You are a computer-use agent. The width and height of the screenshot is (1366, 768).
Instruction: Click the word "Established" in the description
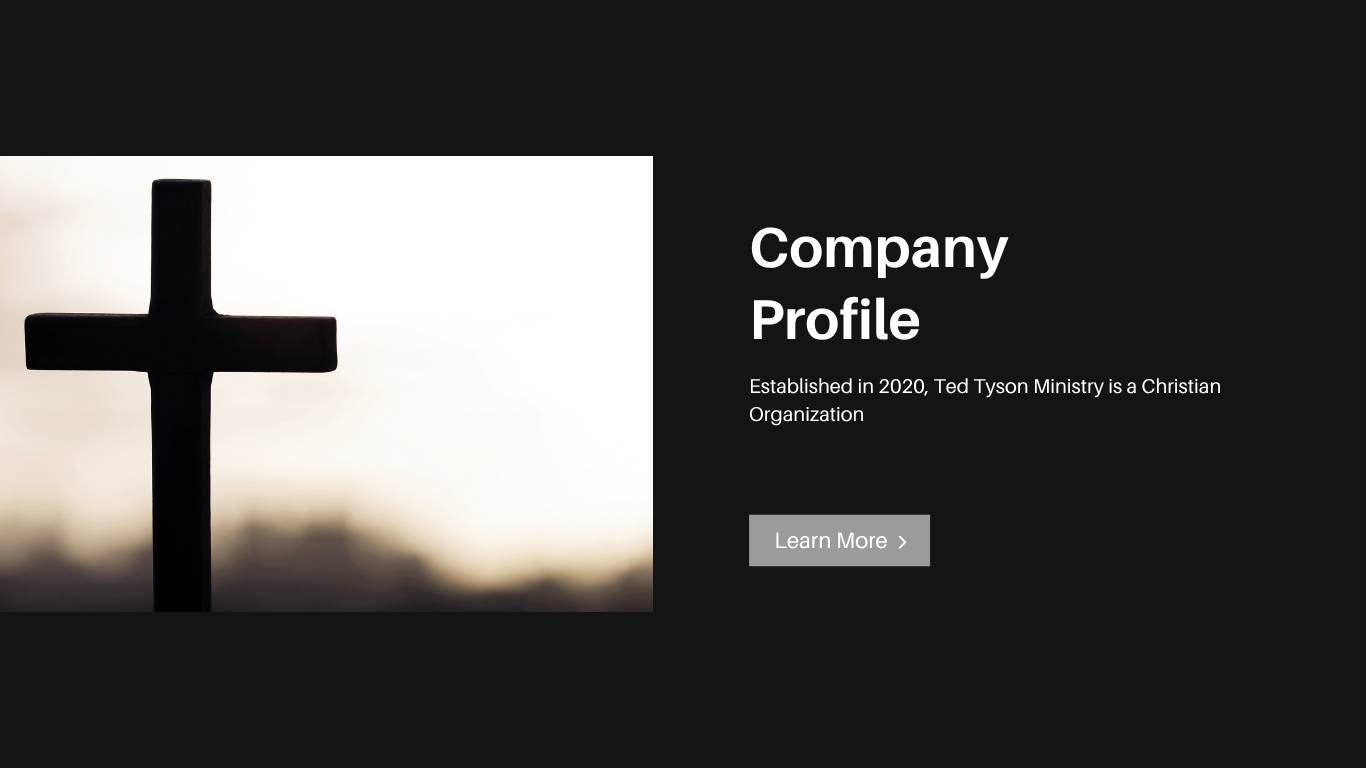800,387
